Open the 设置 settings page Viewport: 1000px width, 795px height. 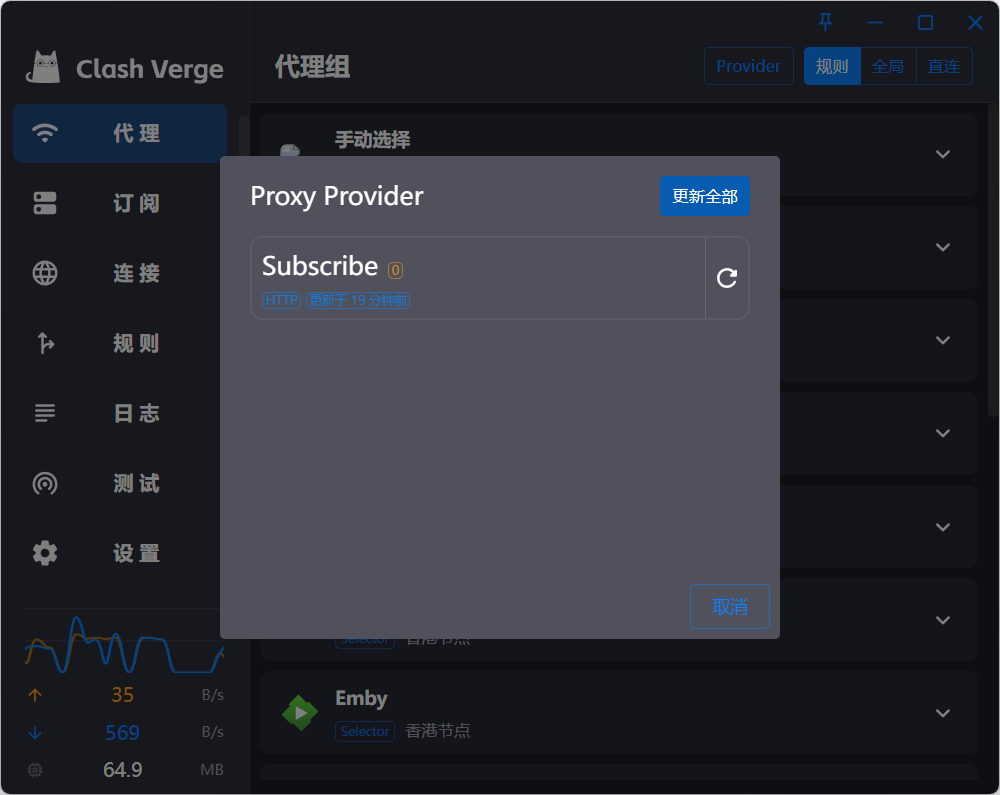[x=120, y=553]
